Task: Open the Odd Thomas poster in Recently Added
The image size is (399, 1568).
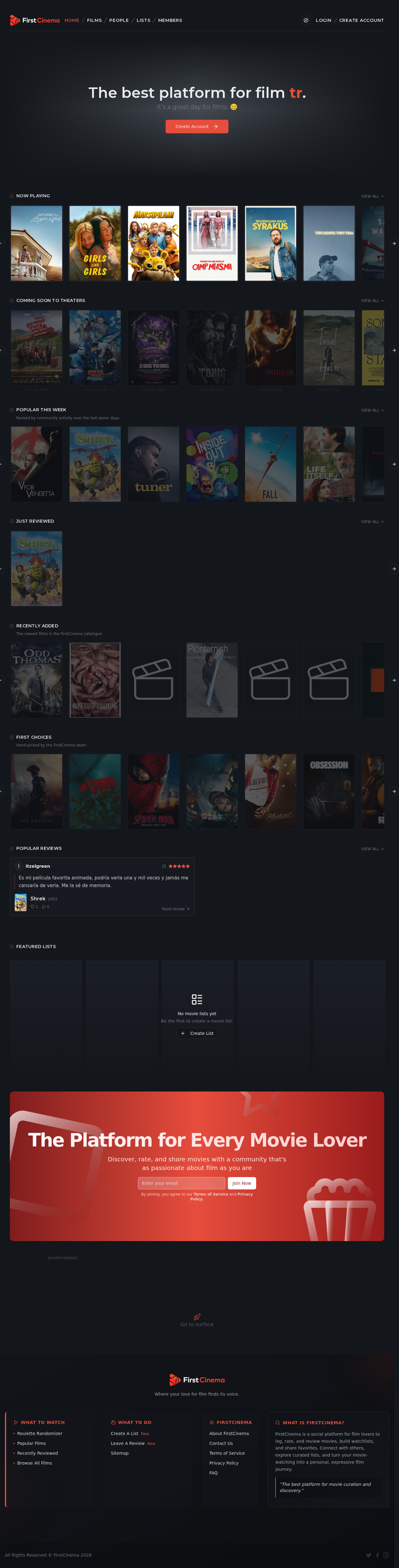Action: coord(37,681)
